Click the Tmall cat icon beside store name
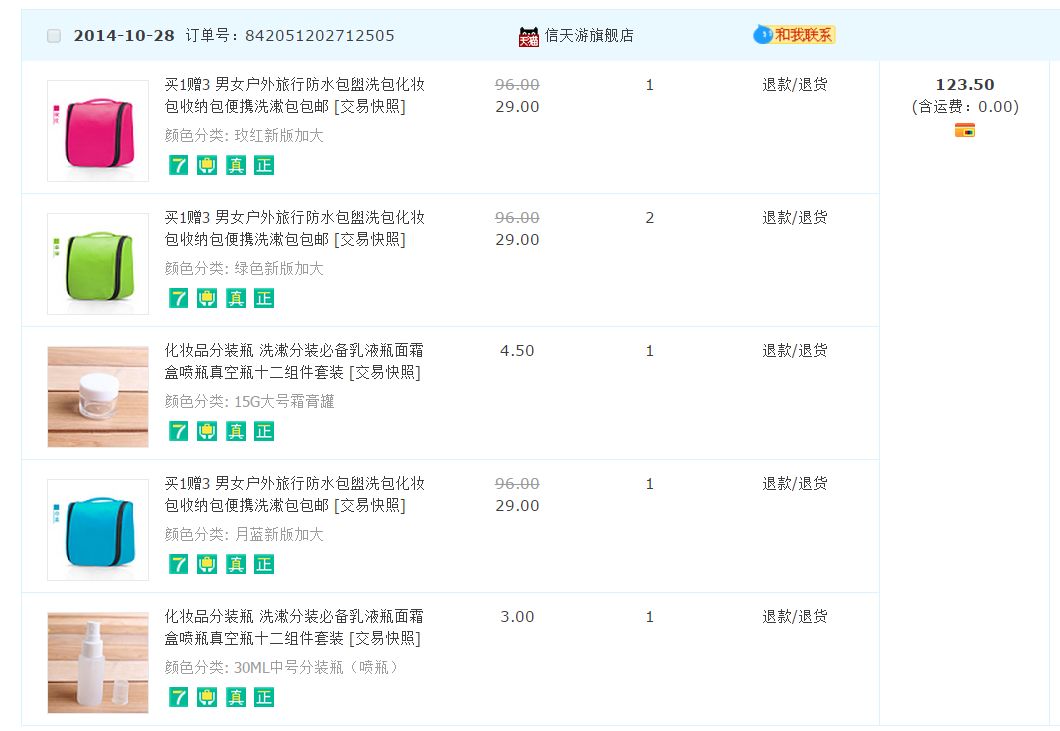 529,37
